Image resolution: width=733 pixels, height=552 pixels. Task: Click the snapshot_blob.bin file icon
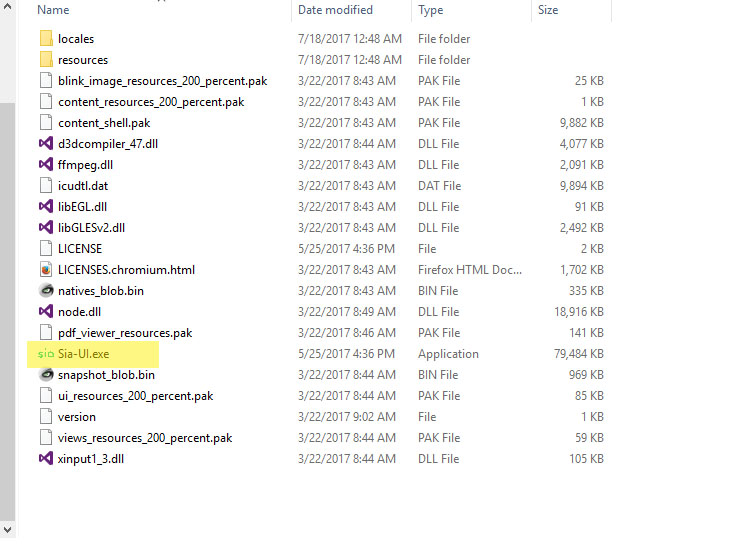click(x=46, y=375)
